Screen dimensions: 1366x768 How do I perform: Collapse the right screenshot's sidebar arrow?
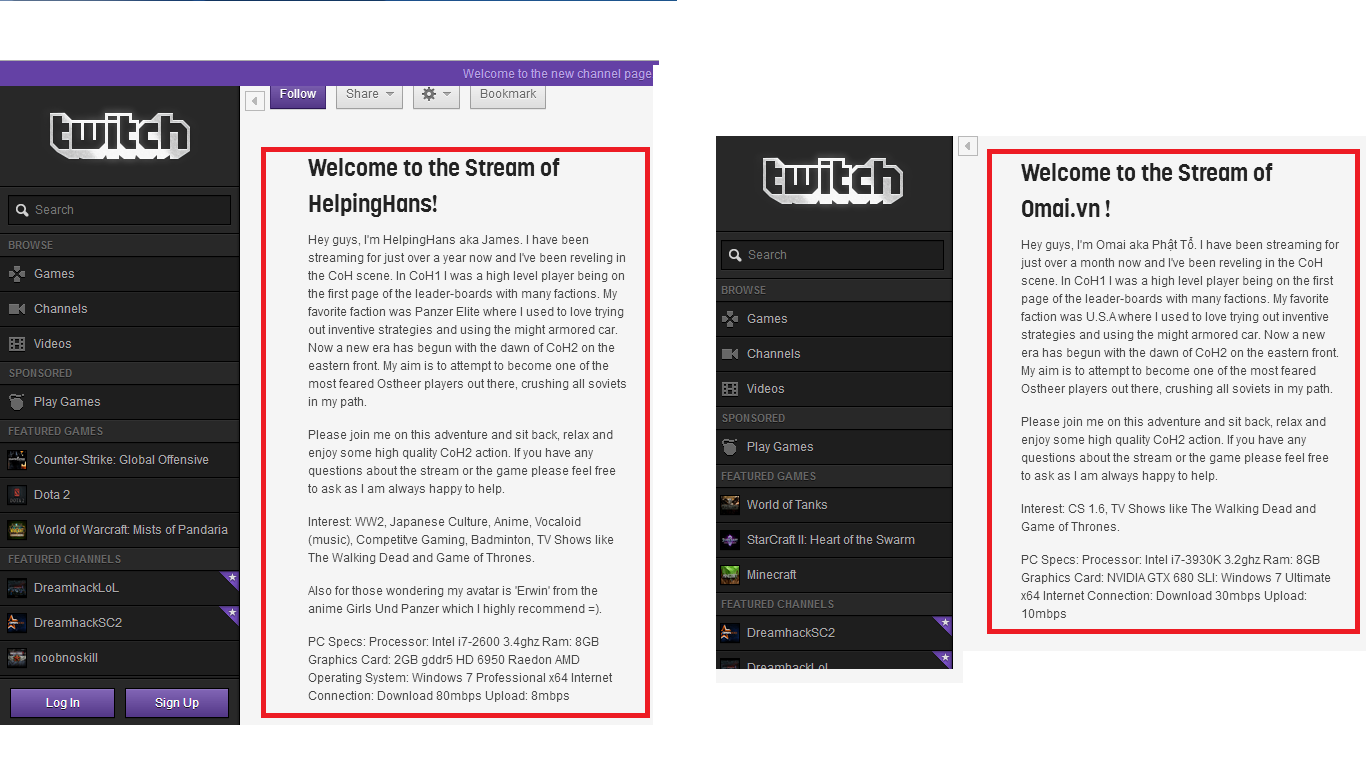tap(968, 146)
